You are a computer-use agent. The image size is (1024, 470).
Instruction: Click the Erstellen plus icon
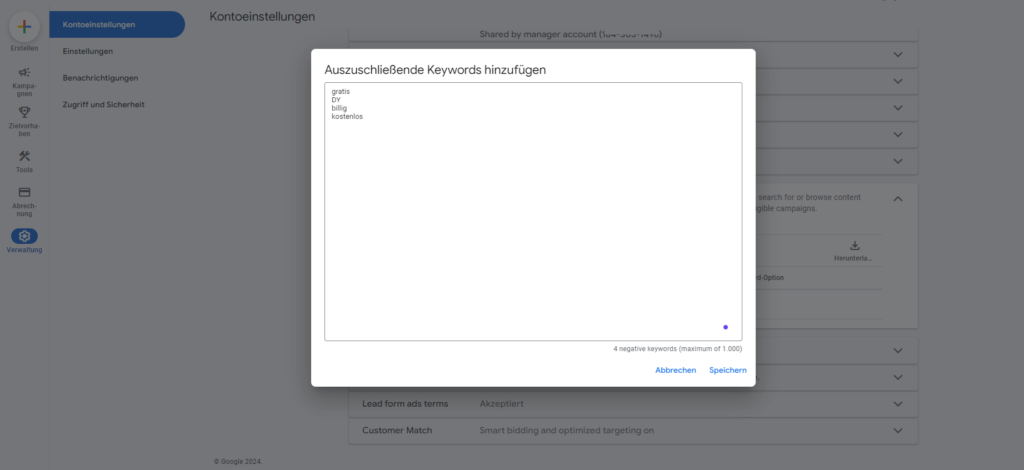pos(24,27)
